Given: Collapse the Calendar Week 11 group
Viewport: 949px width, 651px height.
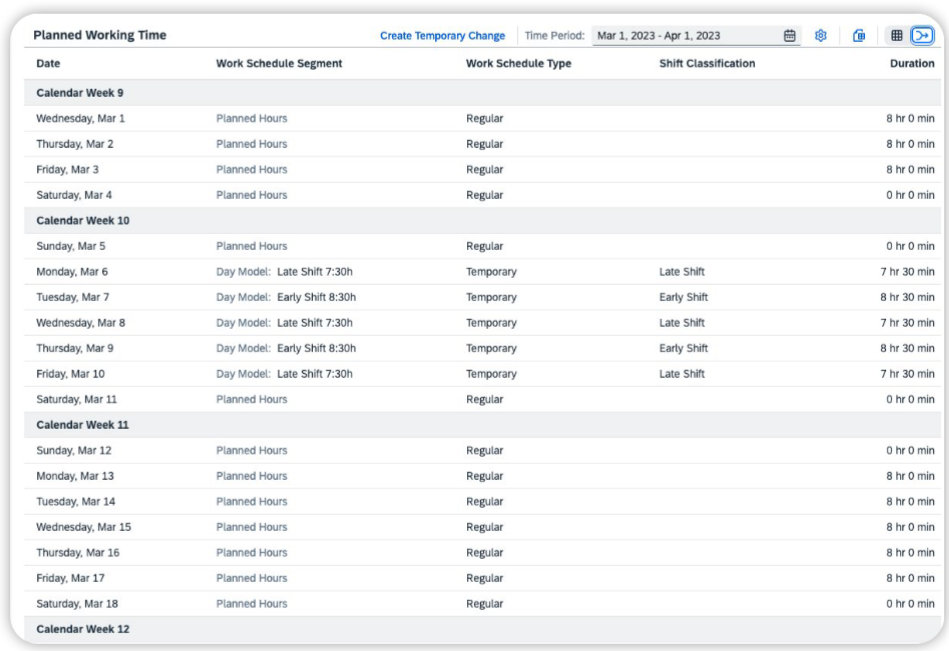Looking at the screenshot, I should (82, 425).
